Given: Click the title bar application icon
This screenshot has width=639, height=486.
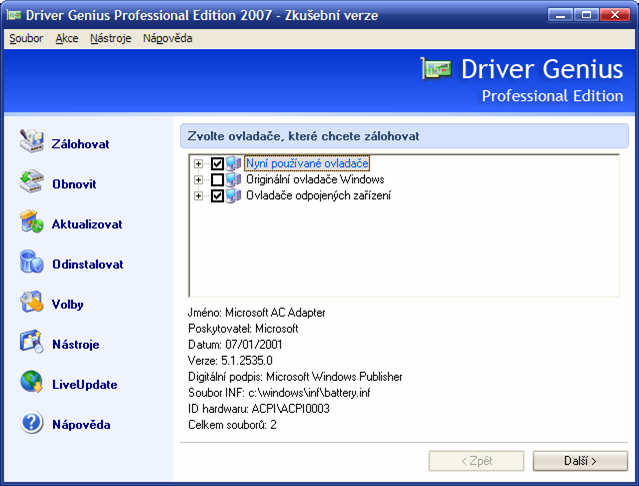Looking at the screenshot, I should (x=14, y=15).
